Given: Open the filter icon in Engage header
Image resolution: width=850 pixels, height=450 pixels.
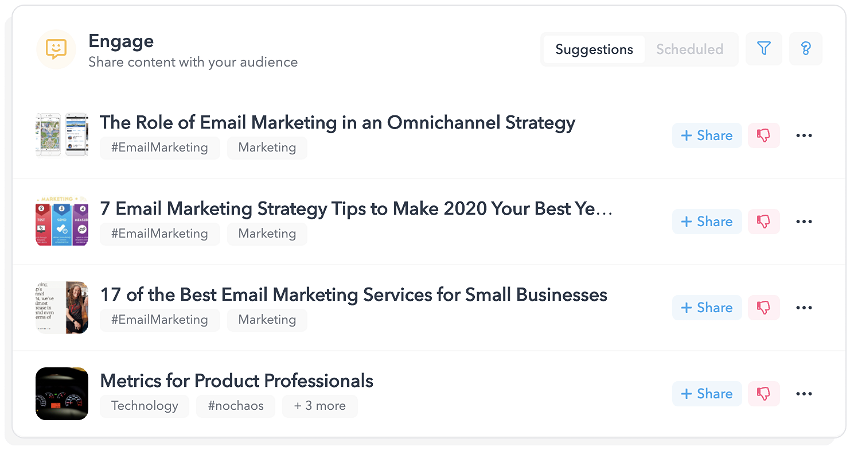Looking at the screenshot, I should (x=764, y=49).
